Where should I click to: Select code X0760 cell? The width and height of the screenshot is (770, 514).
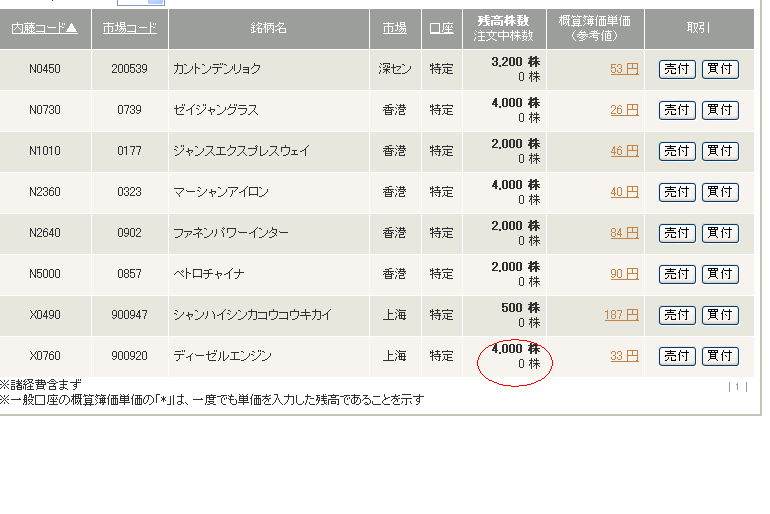coord(45,356)
